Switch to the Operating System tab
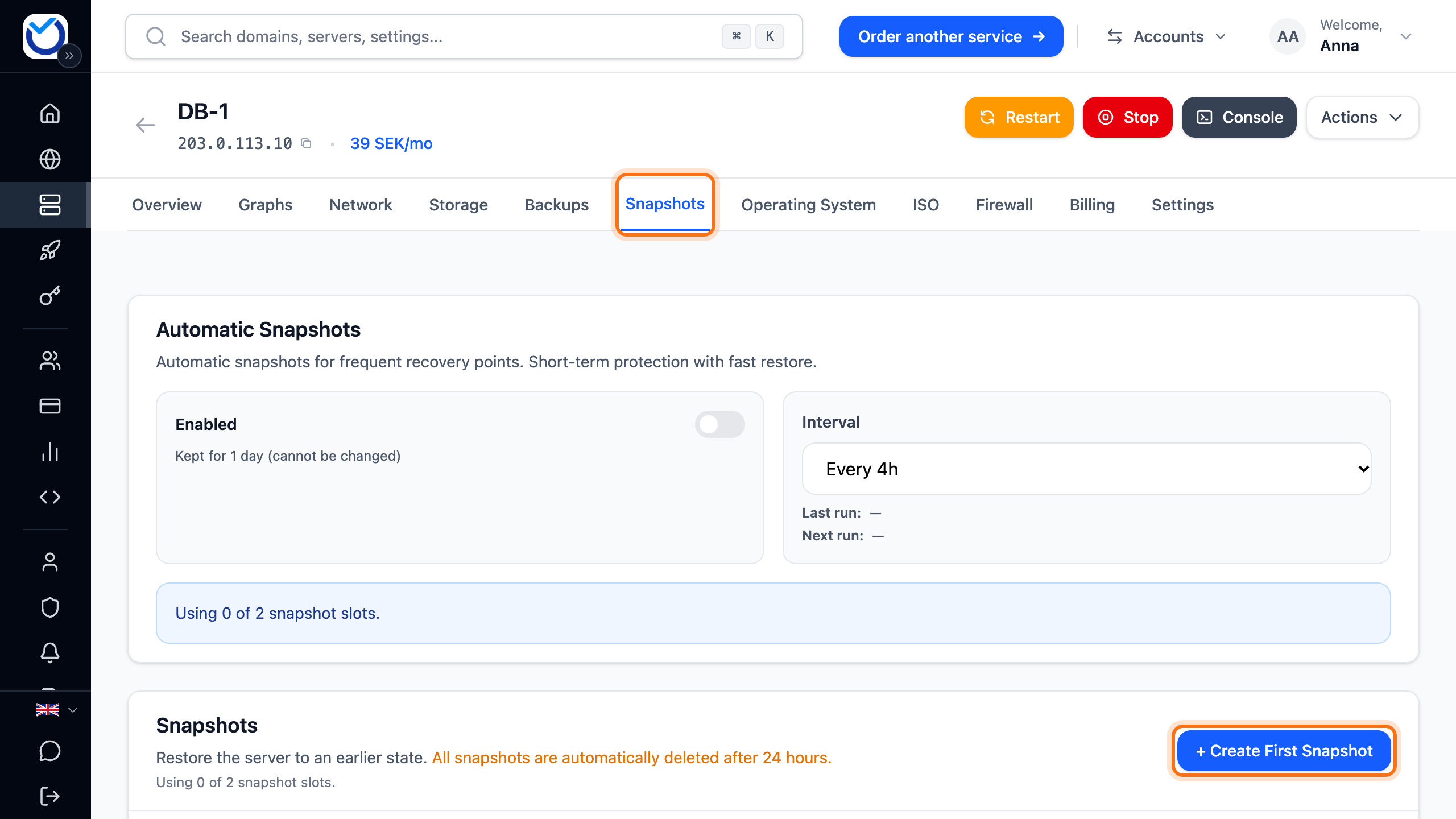The height and width of the screenshot is (819, 1456). click(x=808, y=205)
